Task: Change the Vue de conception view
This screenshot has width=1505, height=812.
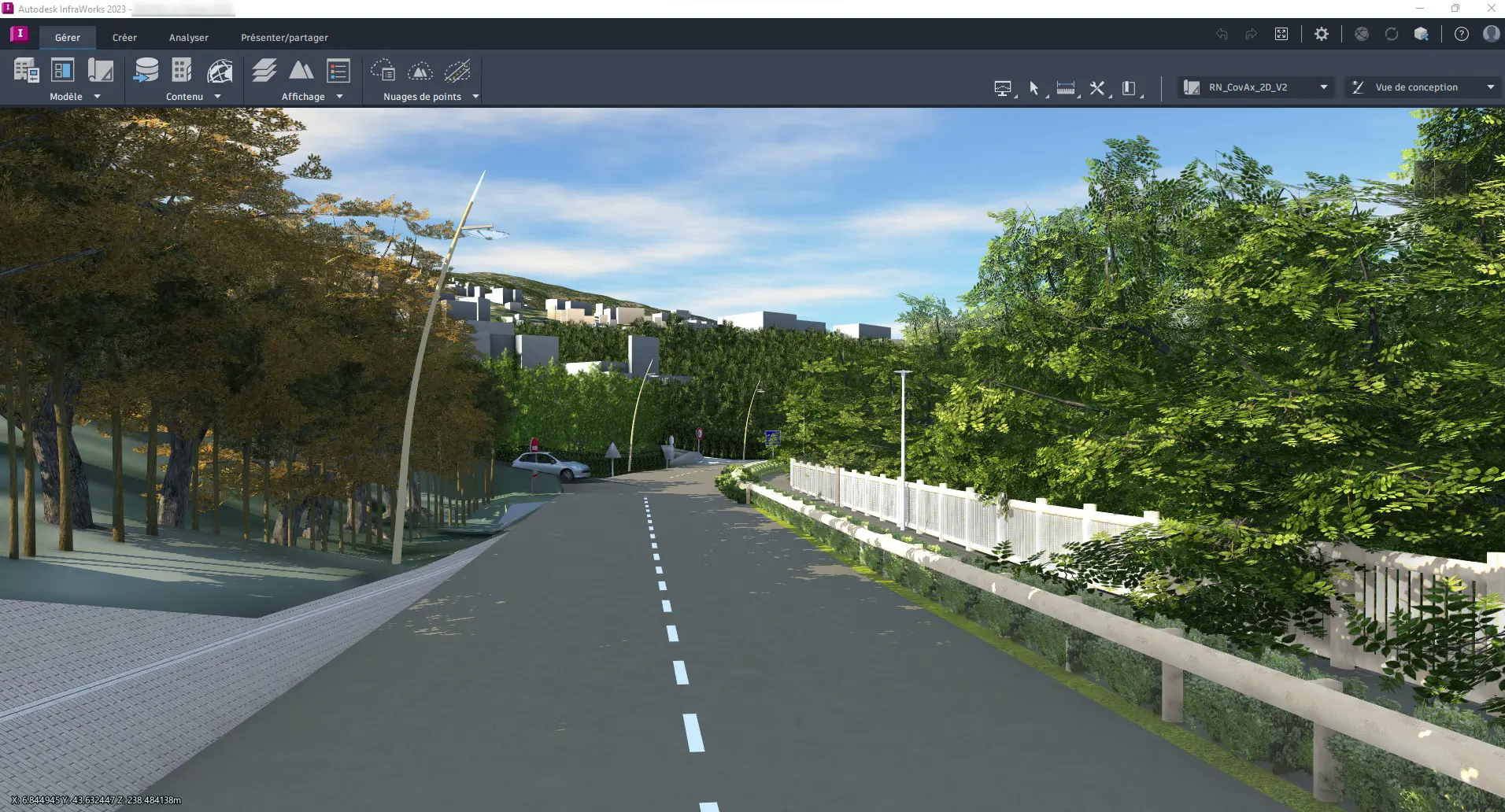Action: click(1491, 87)
